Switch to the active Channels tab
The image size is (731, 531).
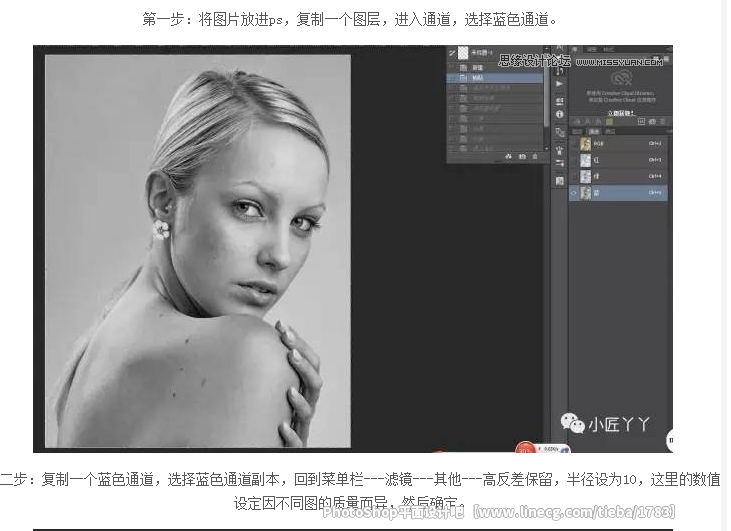tap(593, 131)
